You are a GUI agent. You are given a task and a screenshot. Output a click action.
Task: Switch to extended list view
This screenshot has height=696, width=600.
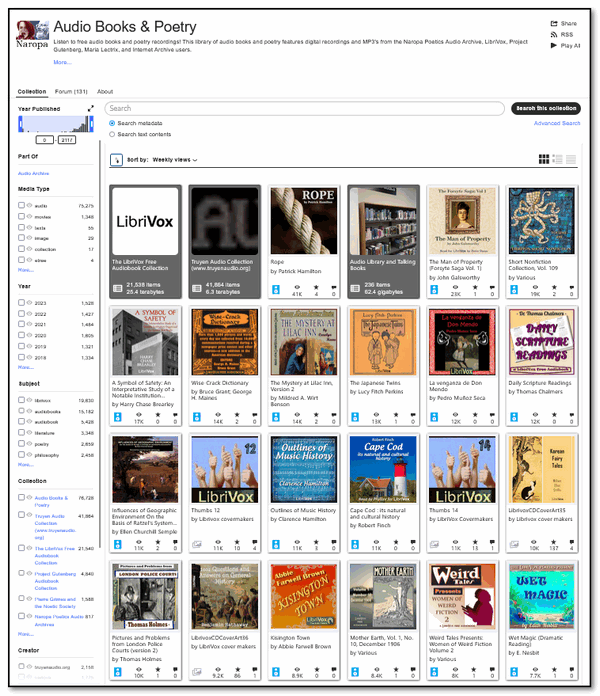(x=557, y=159)
